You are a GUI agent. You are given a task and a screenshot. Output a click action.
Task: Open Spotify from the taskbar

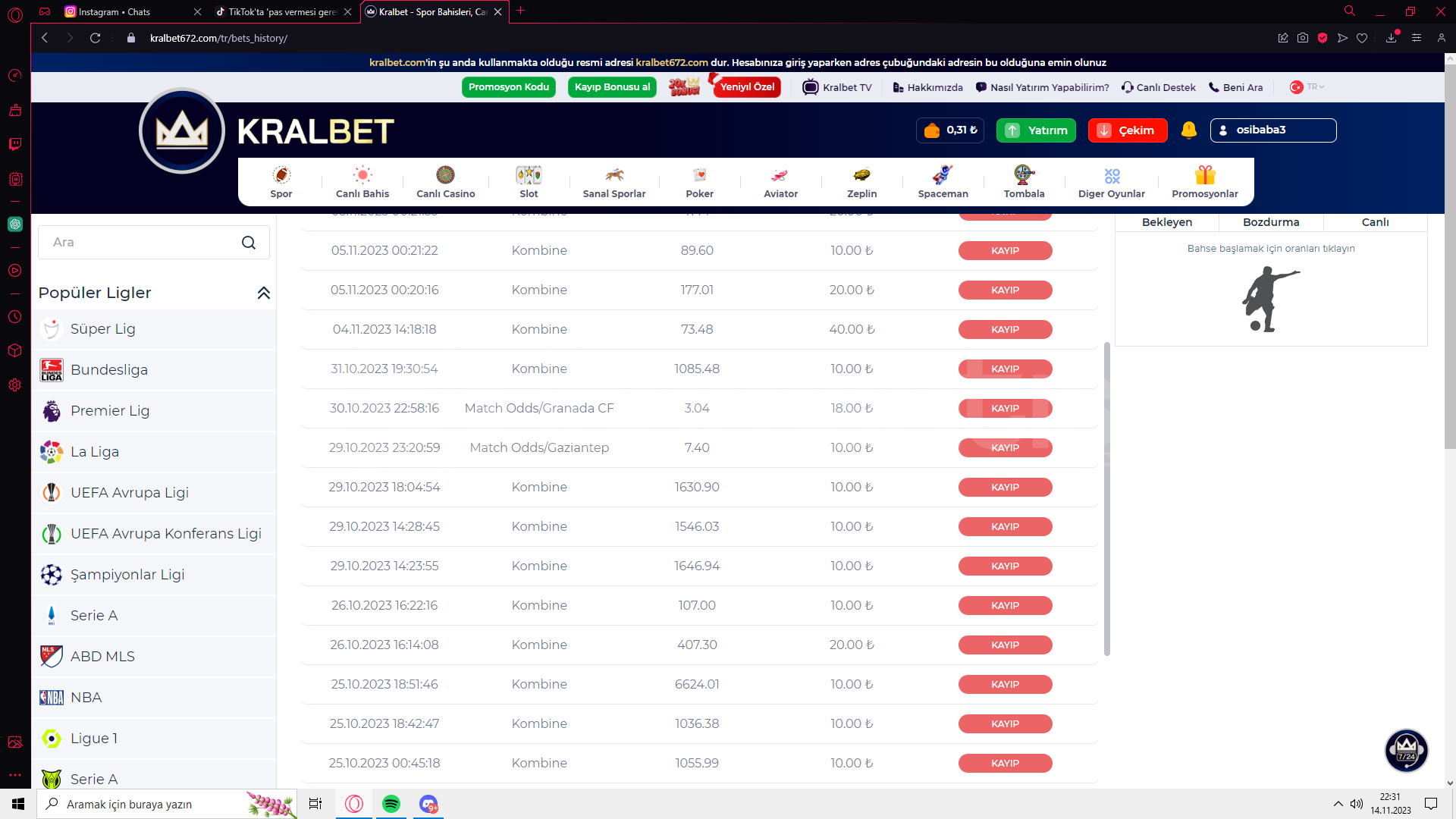coord(391,804)
